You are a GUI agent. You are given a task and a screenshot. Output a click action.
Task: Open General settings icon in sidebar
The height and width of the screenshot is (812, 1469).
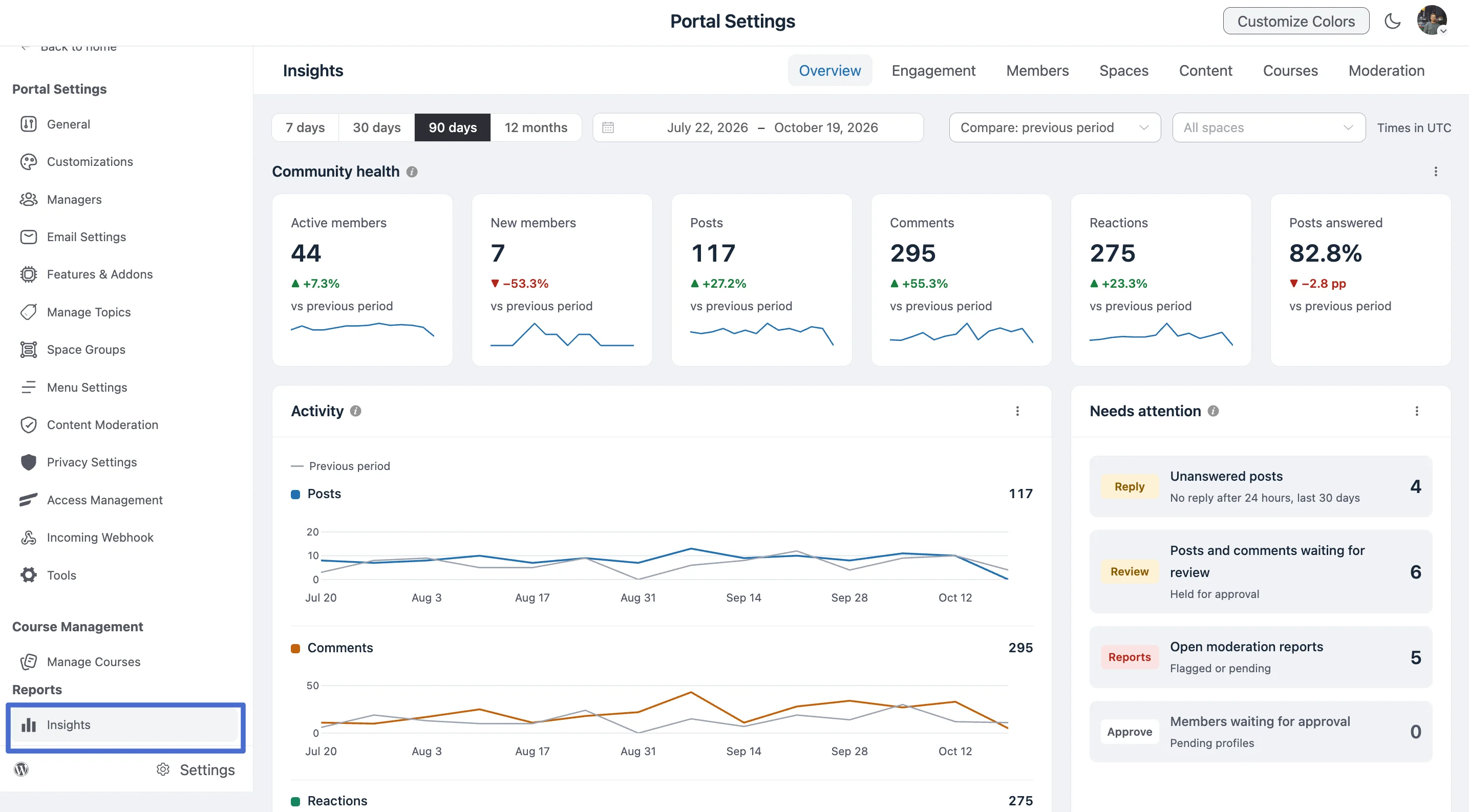click(x=29, y=124)
